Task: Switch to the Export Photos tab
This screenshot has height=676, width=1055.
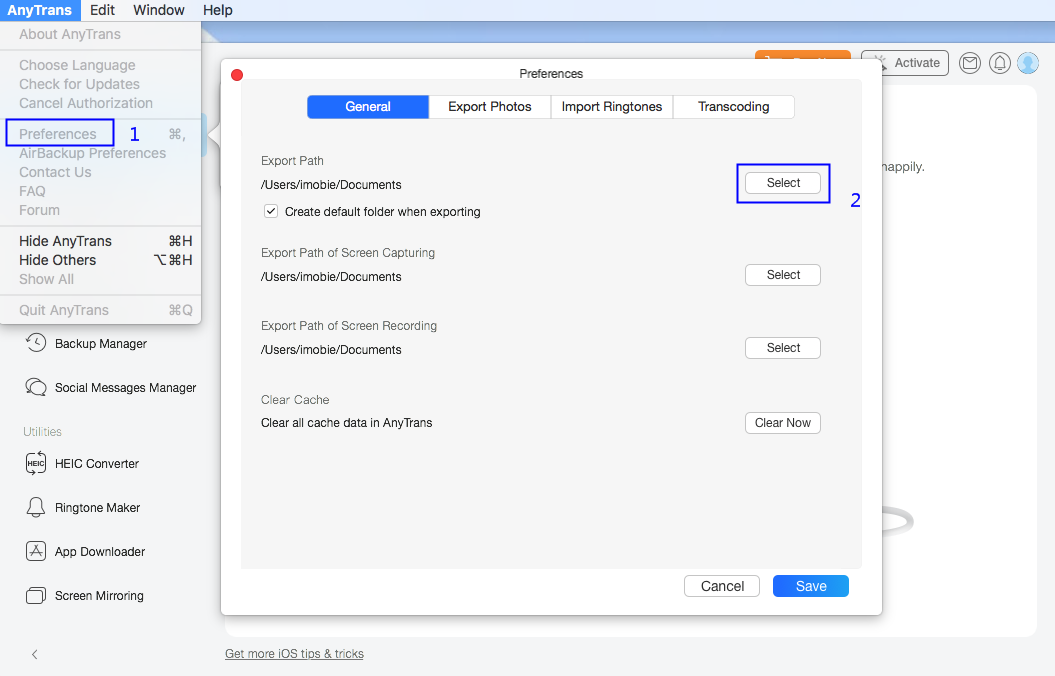Action: coord(490,107)
